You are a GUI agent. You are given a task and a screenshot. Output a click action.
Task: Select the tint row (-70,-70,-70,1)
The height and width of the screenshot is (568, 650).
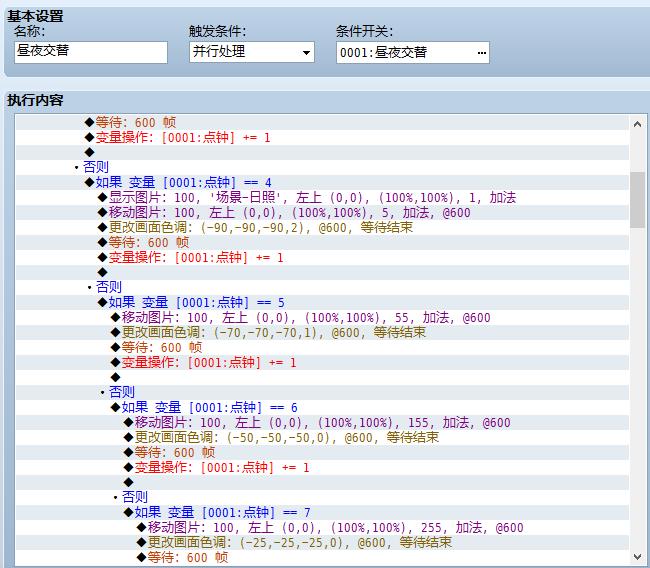coord(322,333)
